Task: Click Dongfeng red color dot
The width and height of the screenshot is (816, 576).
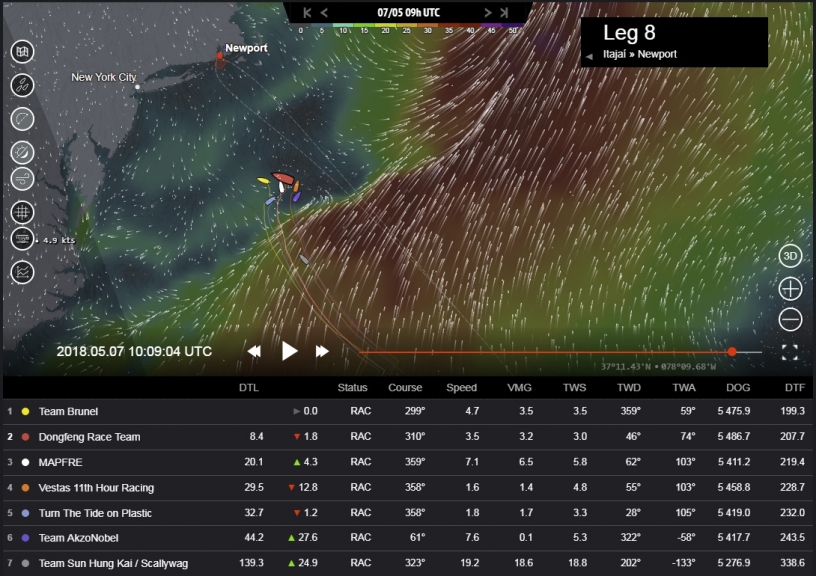Action: click(25, 437)
